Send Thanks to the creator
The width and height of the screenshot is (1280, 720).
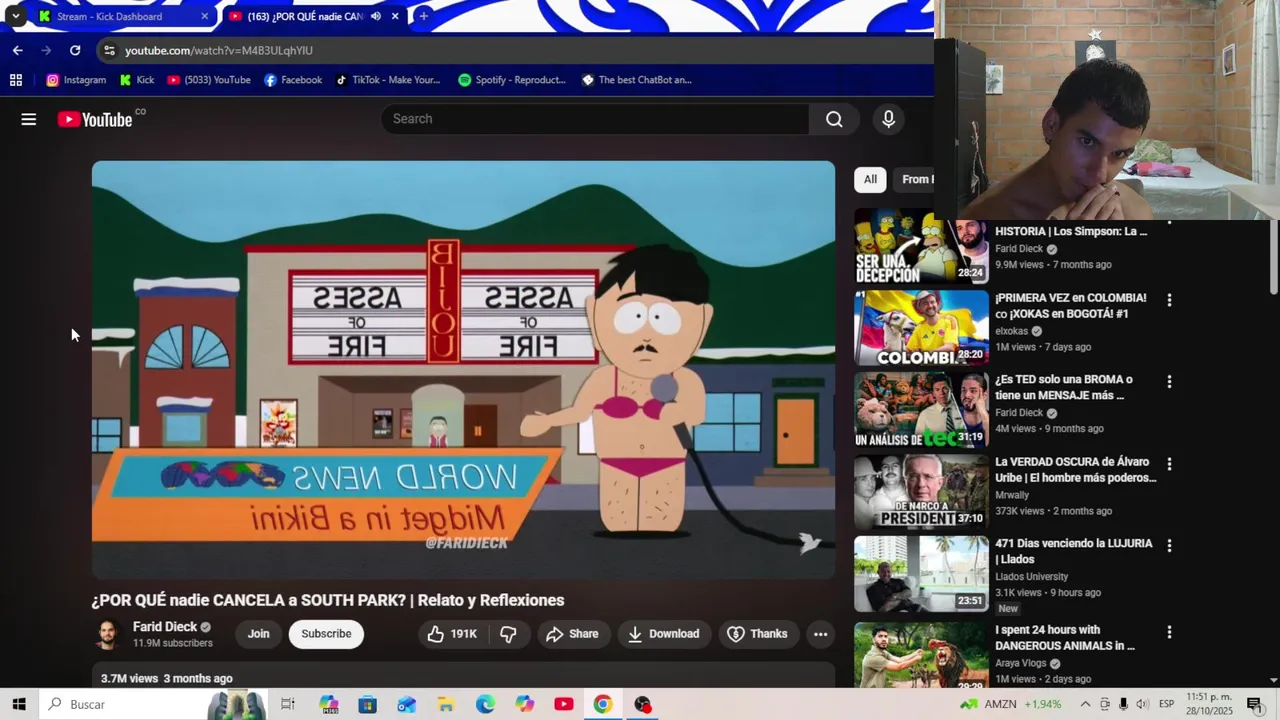pyautogui.click(x=757, y=634)
